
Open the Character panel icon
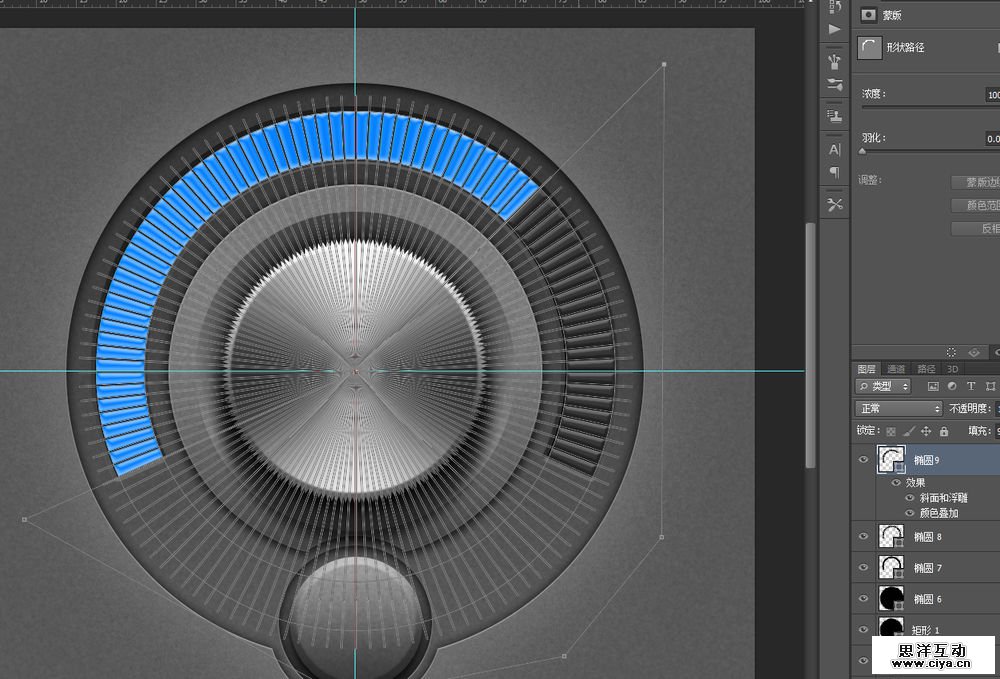pyautogui.click(x=835, y=149)
